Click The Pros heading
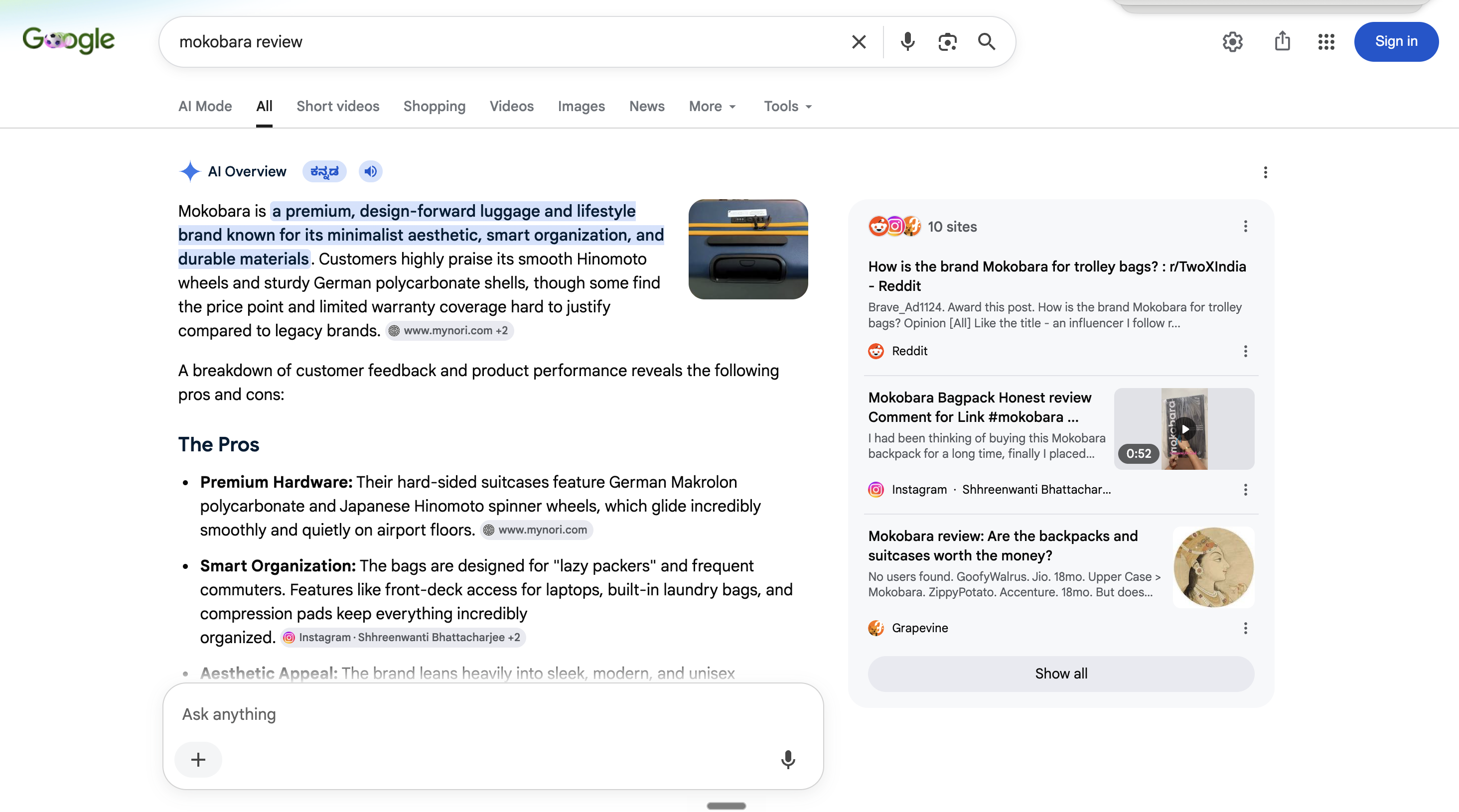Viewport: 1459px width, 812px height. pyautogui.click(x=219, y=444)
